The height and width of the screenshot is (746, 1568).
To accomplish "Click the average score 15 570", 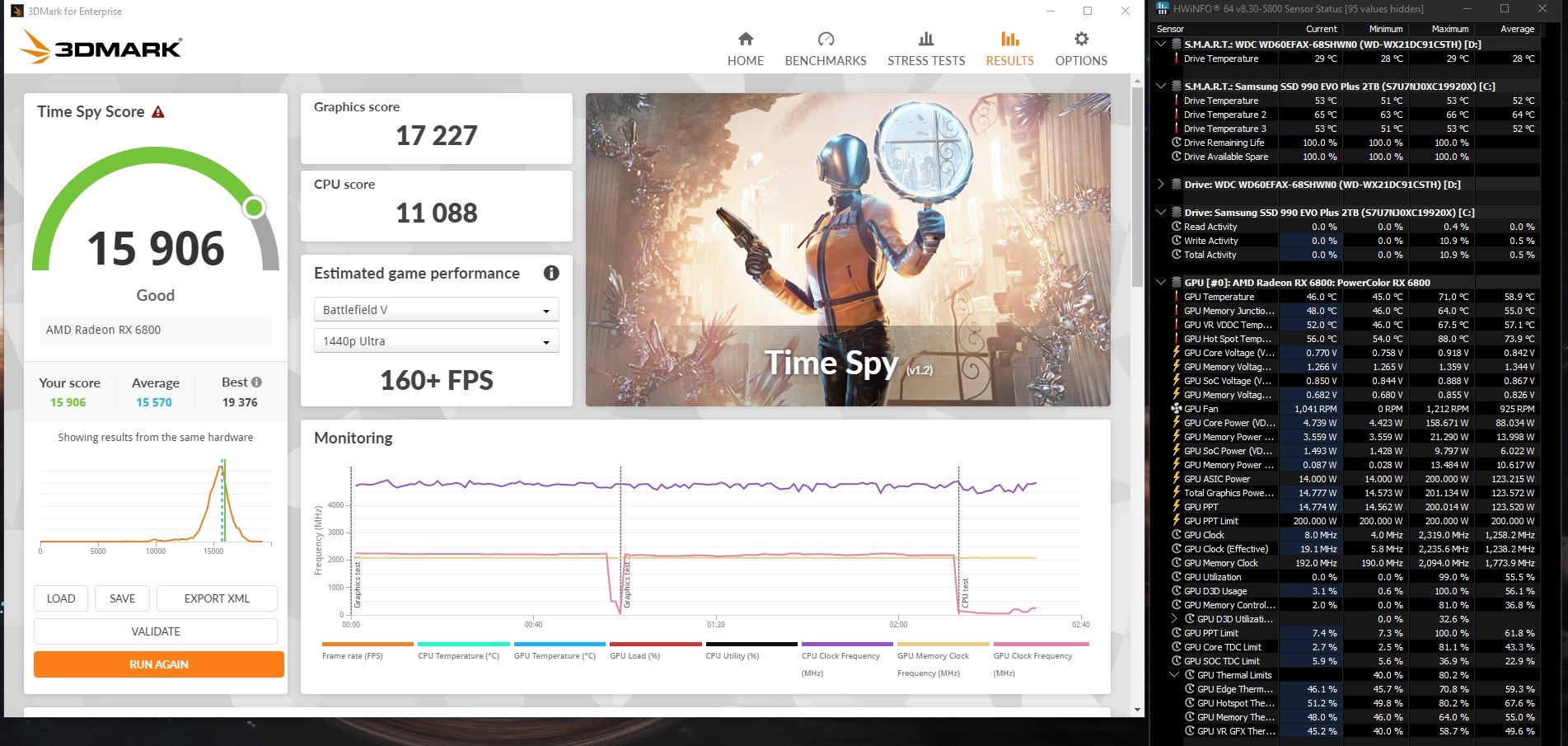I will point(154,402).
